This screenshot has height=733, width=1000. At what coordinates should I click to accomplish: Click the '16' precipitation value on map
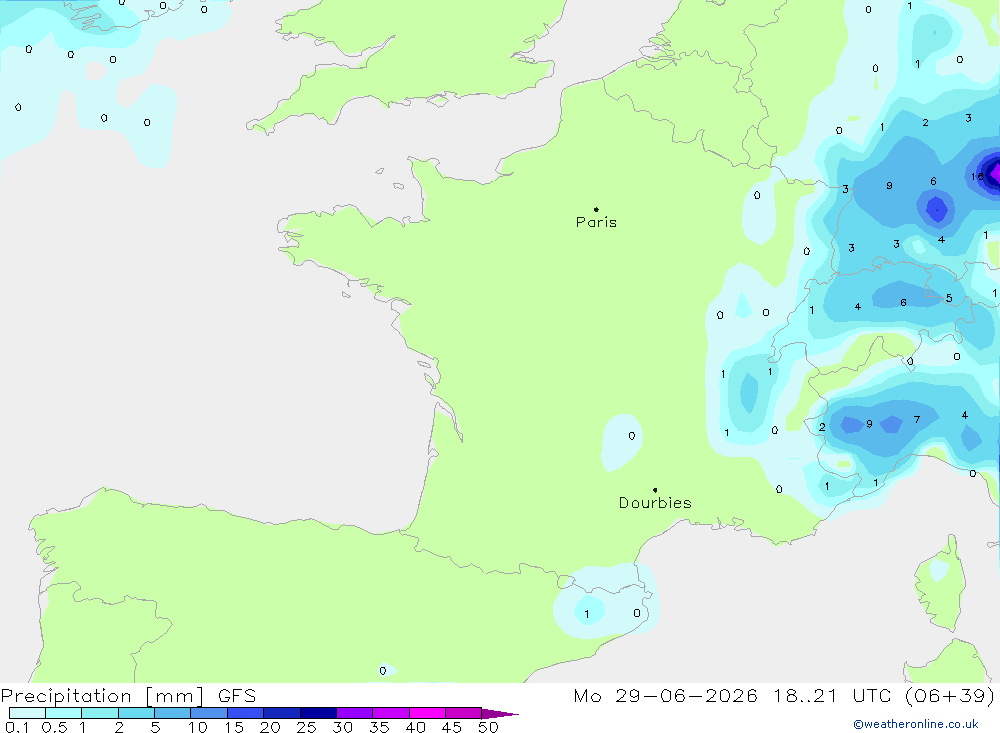click(x=977, y=177)
